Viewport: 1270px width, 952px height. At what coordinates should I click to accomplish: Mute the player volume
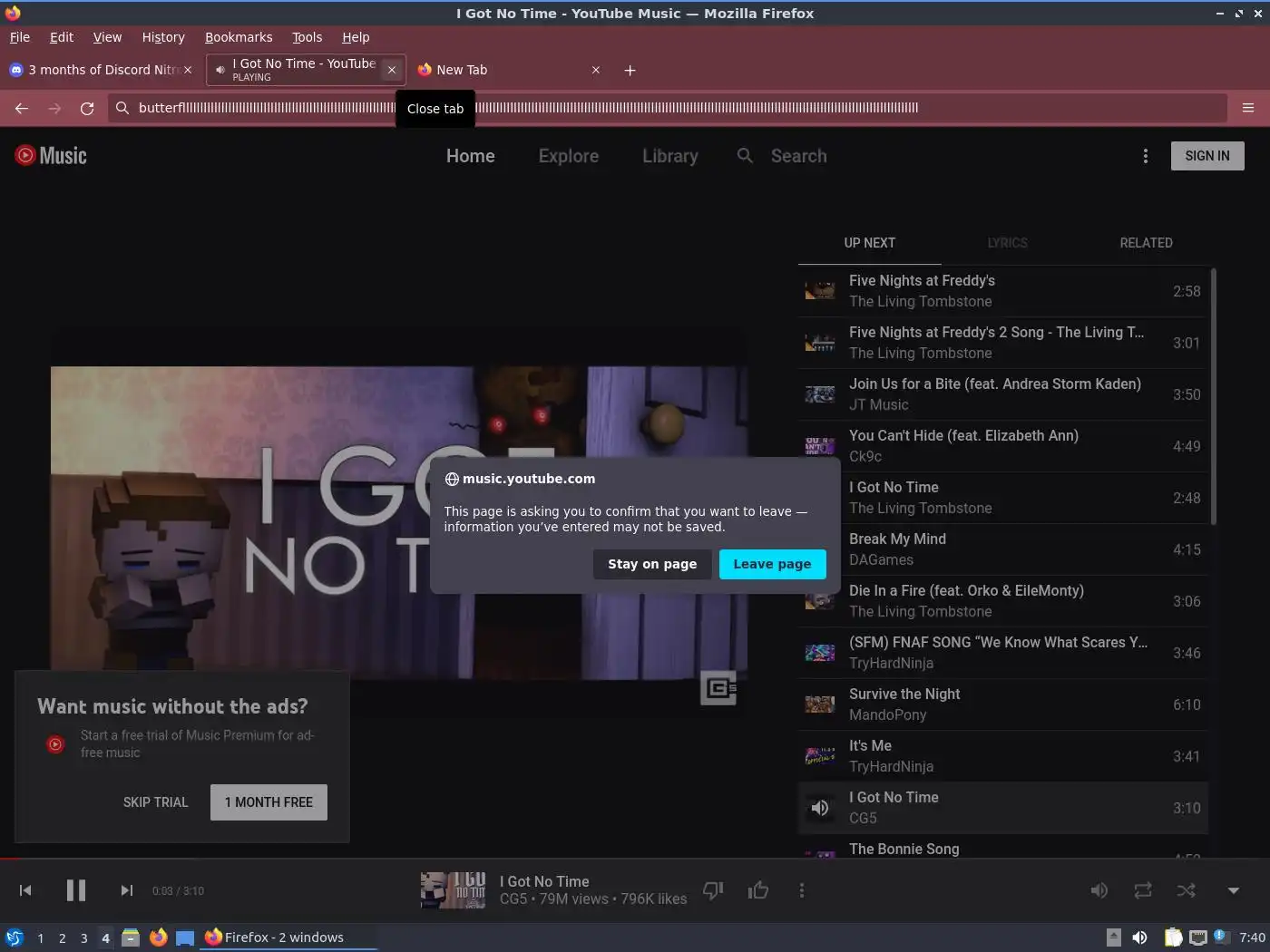pos(1099,890)
